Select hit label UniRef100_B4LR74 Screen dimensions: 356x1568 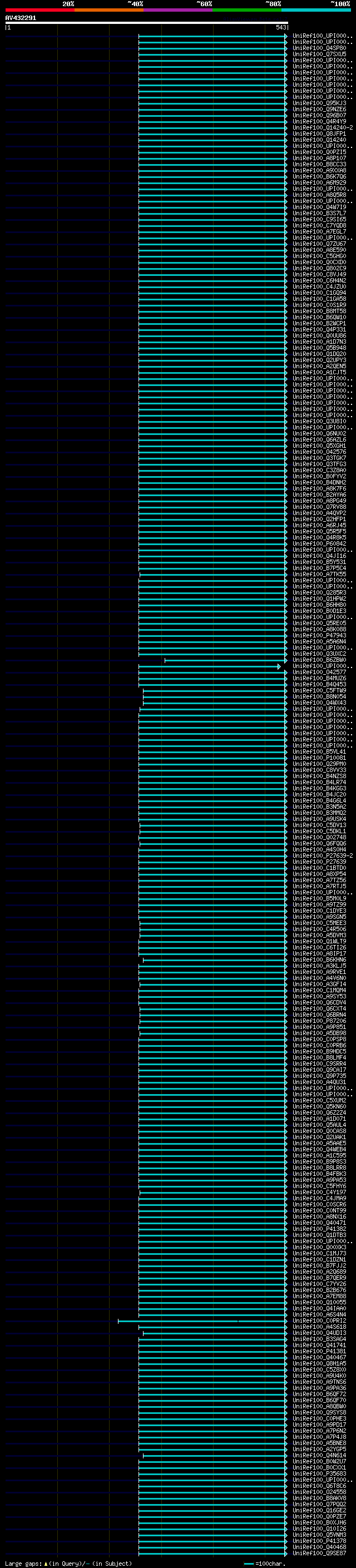[x=319, y=782]
